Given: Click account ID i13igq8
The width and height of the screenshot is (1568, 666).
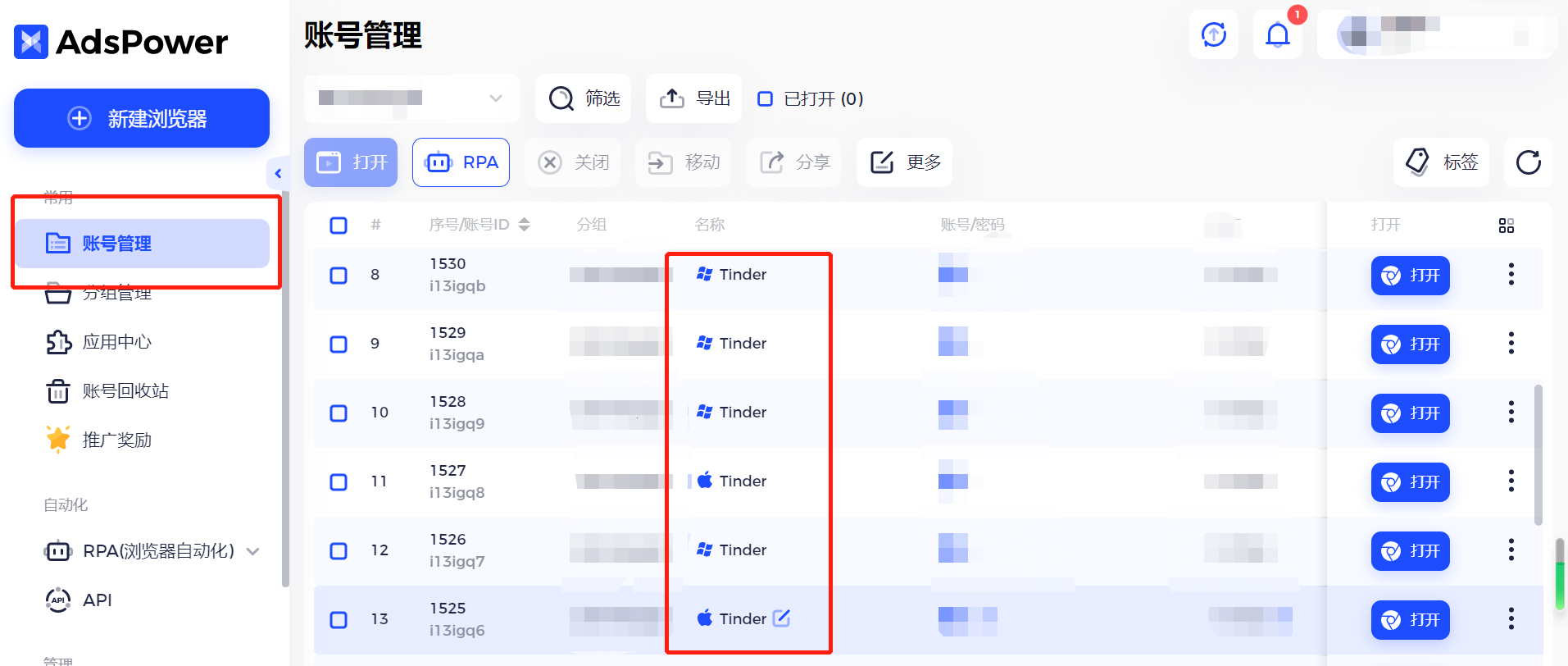Looking at the screenshot, I should click(x=457, y=493).
